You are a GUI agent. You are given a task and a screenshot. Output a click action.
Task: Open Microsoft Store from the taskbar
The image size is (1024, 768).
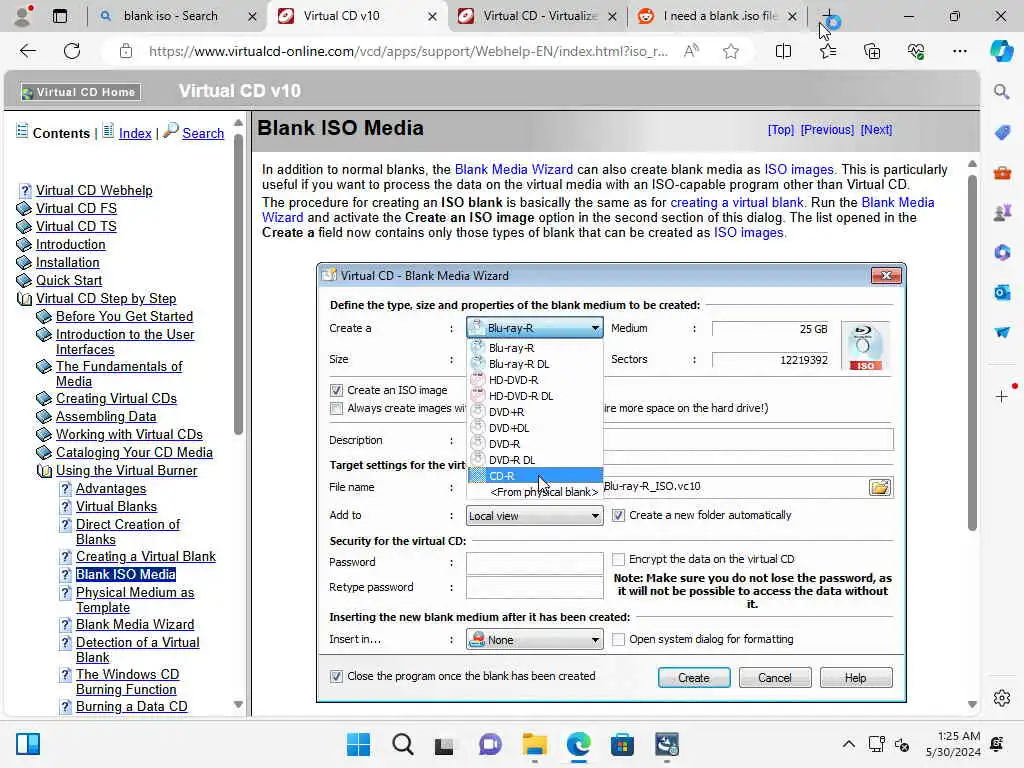(x=622, y=744)
